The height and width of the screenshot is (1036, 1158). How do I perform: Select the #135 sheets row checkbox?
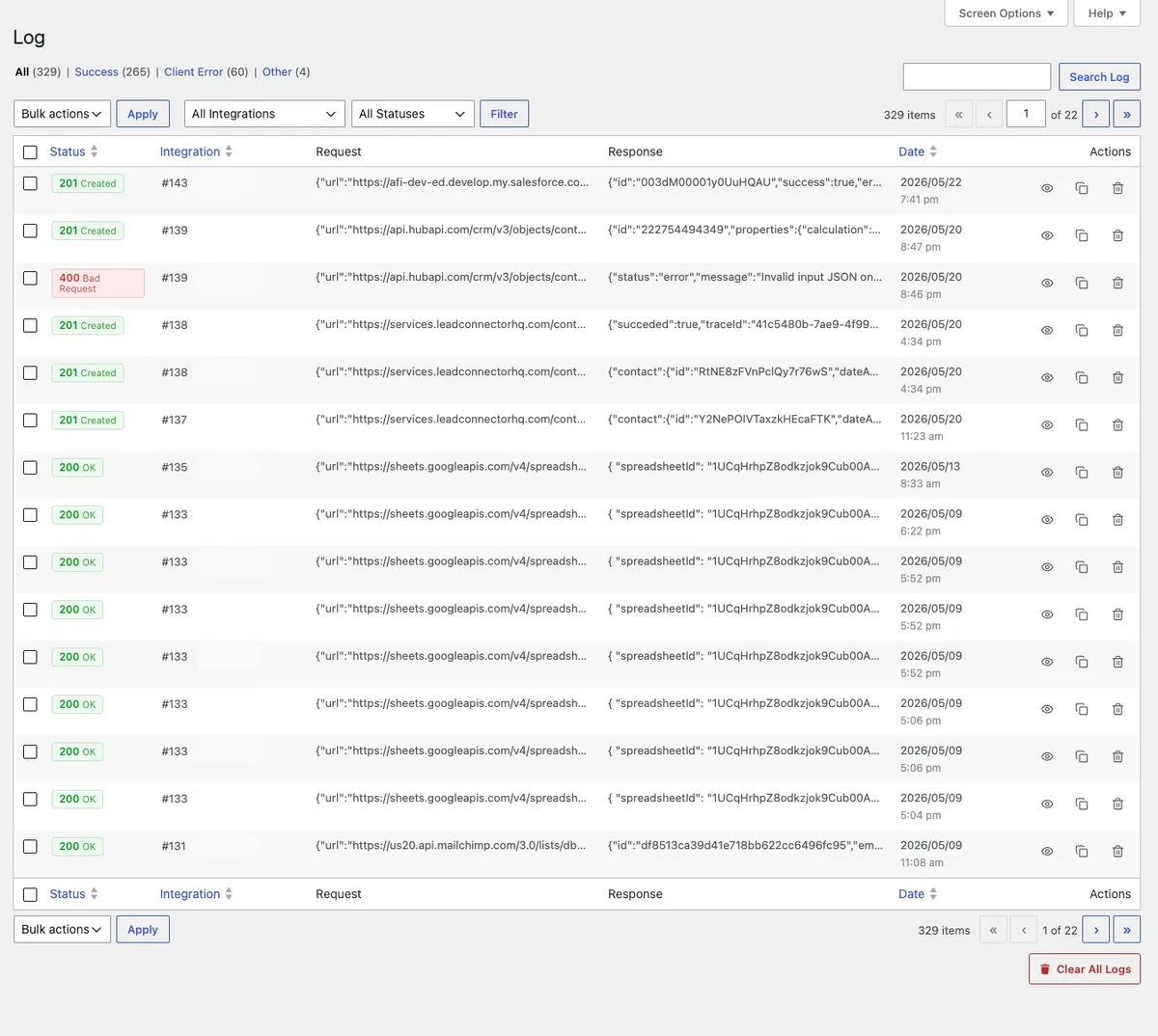(x=30, y=467)
